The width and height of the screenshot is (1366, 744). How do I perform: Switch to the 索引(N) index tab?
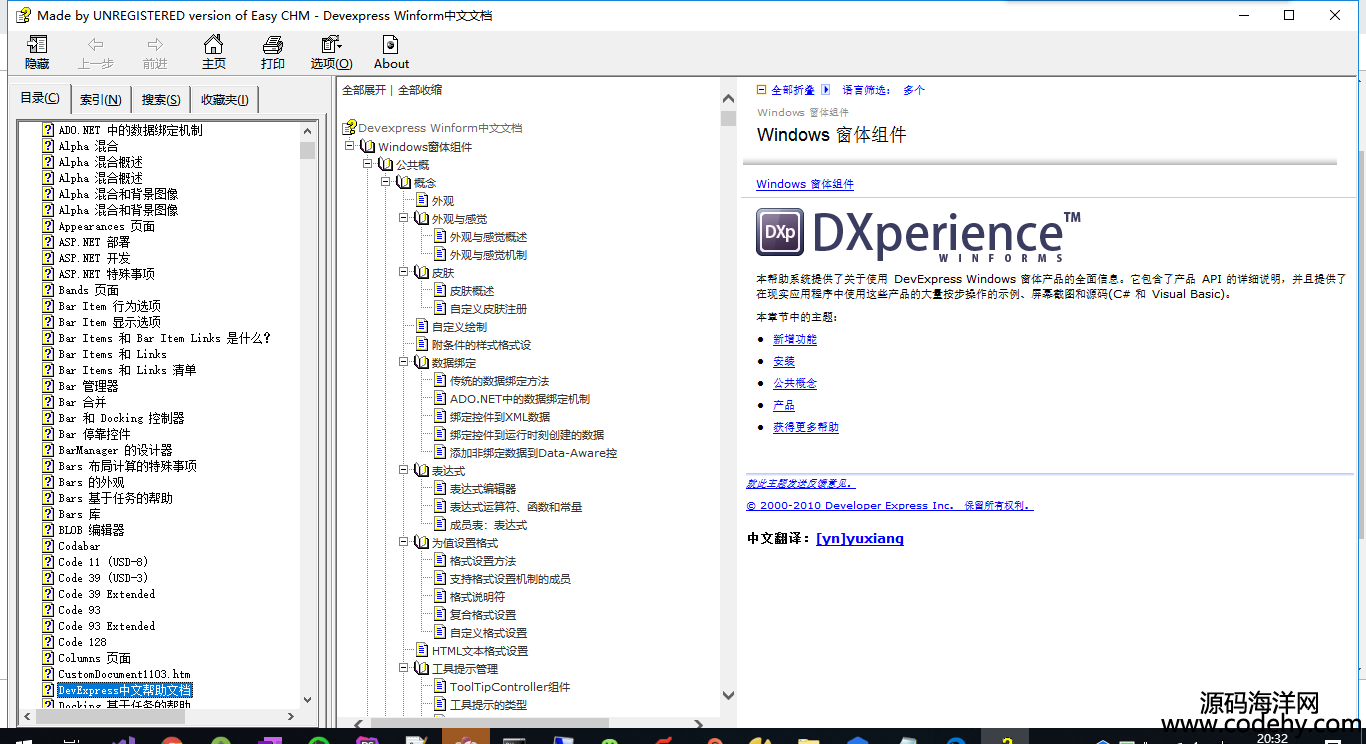coord(101,99)
